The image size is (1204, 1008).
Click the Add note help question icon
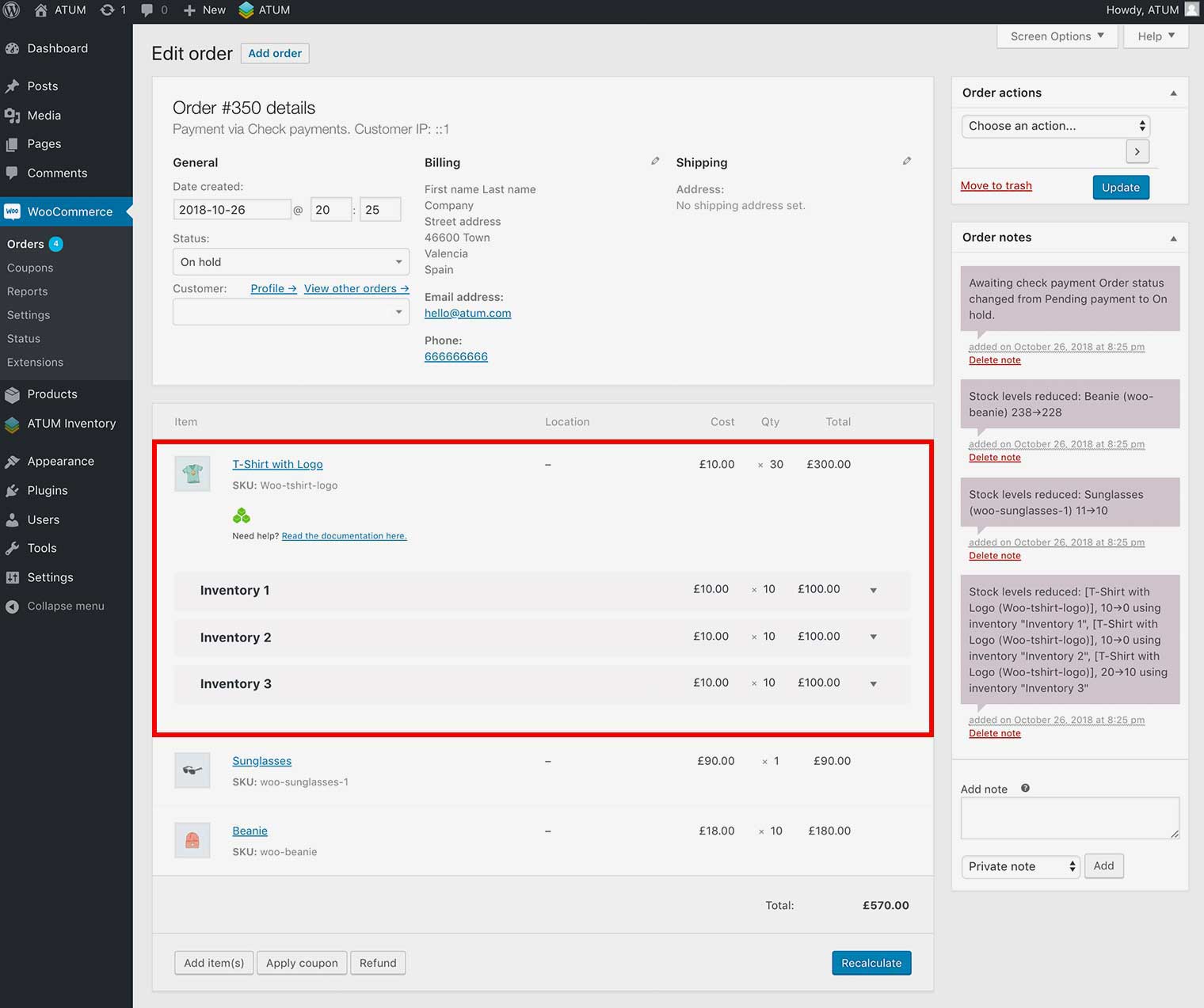(1025, 789)
